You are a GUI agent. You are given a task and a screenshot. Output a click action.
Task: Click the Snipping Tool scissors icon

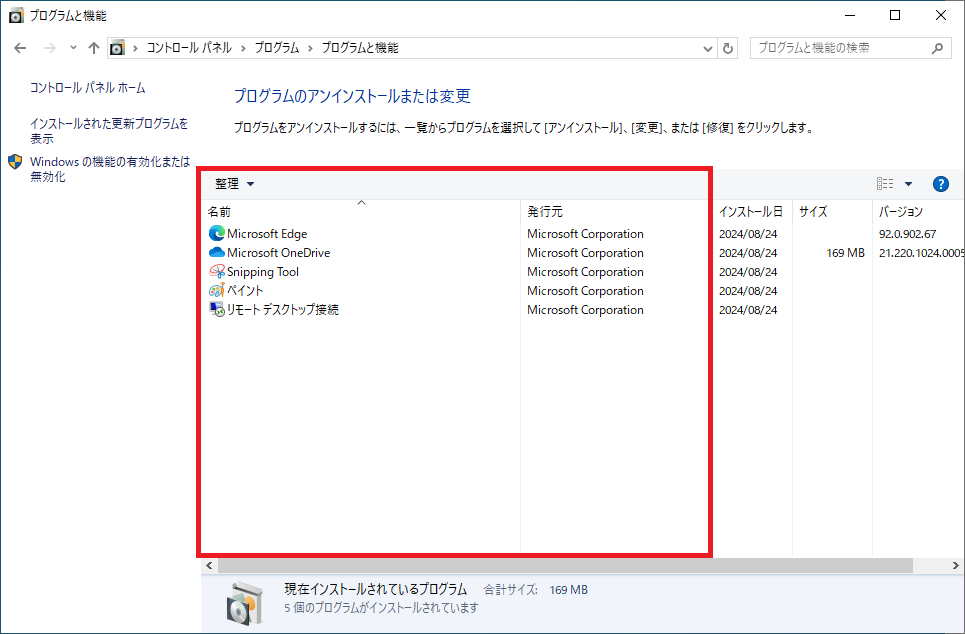pyautogui.click(x=217, y=272)
